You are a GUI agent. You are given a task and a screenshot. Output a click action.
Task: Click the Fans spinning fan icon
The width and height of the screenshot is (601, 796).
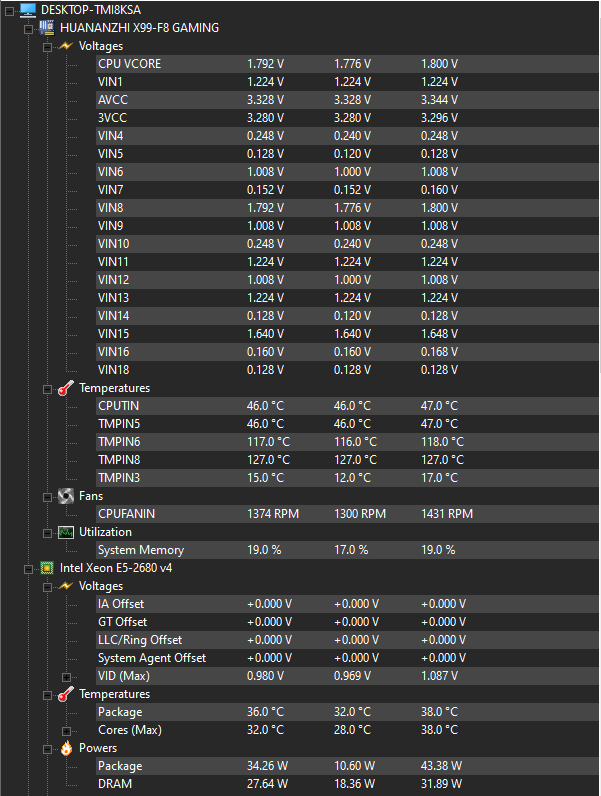66,496
